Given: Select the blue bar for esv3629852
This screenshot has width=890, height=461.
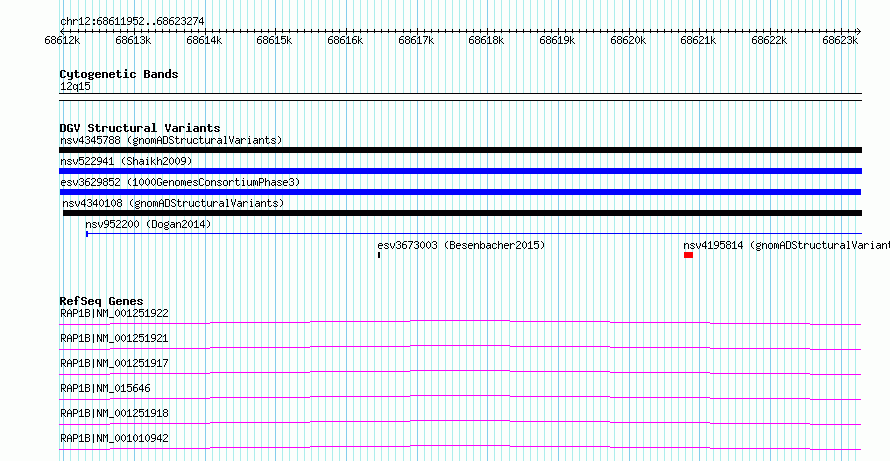Looking at the screenshot, I should tap(460, 192).
